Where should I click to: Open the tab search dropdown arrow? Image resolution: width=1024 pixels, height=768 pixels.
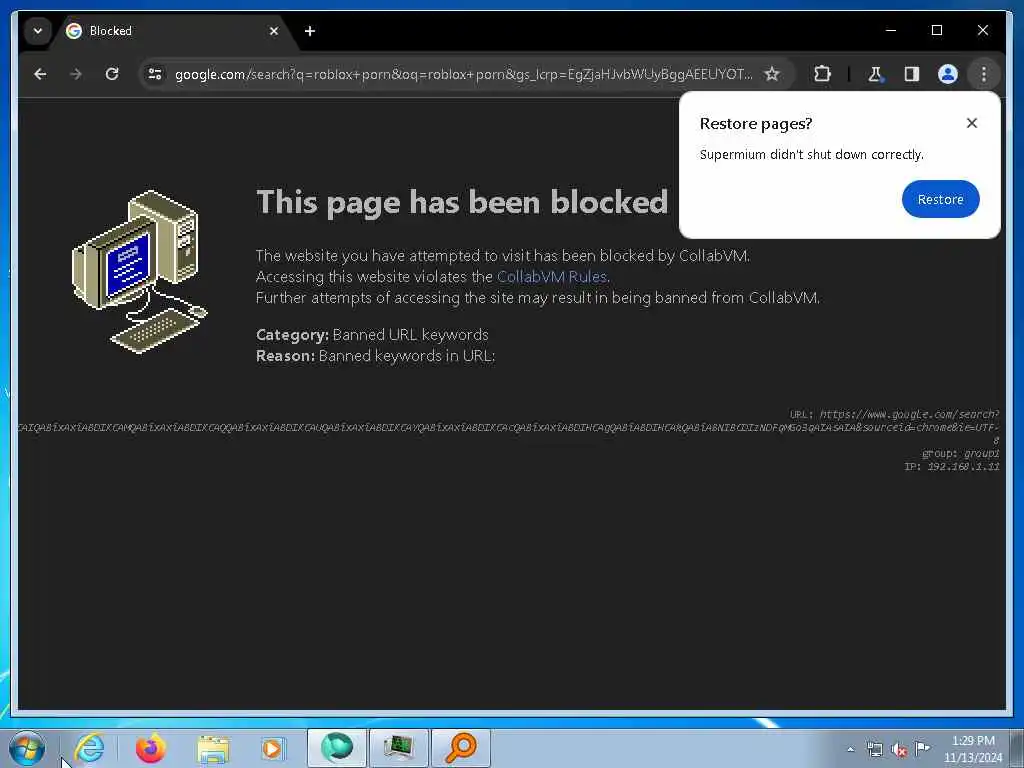tap(38, 31)
